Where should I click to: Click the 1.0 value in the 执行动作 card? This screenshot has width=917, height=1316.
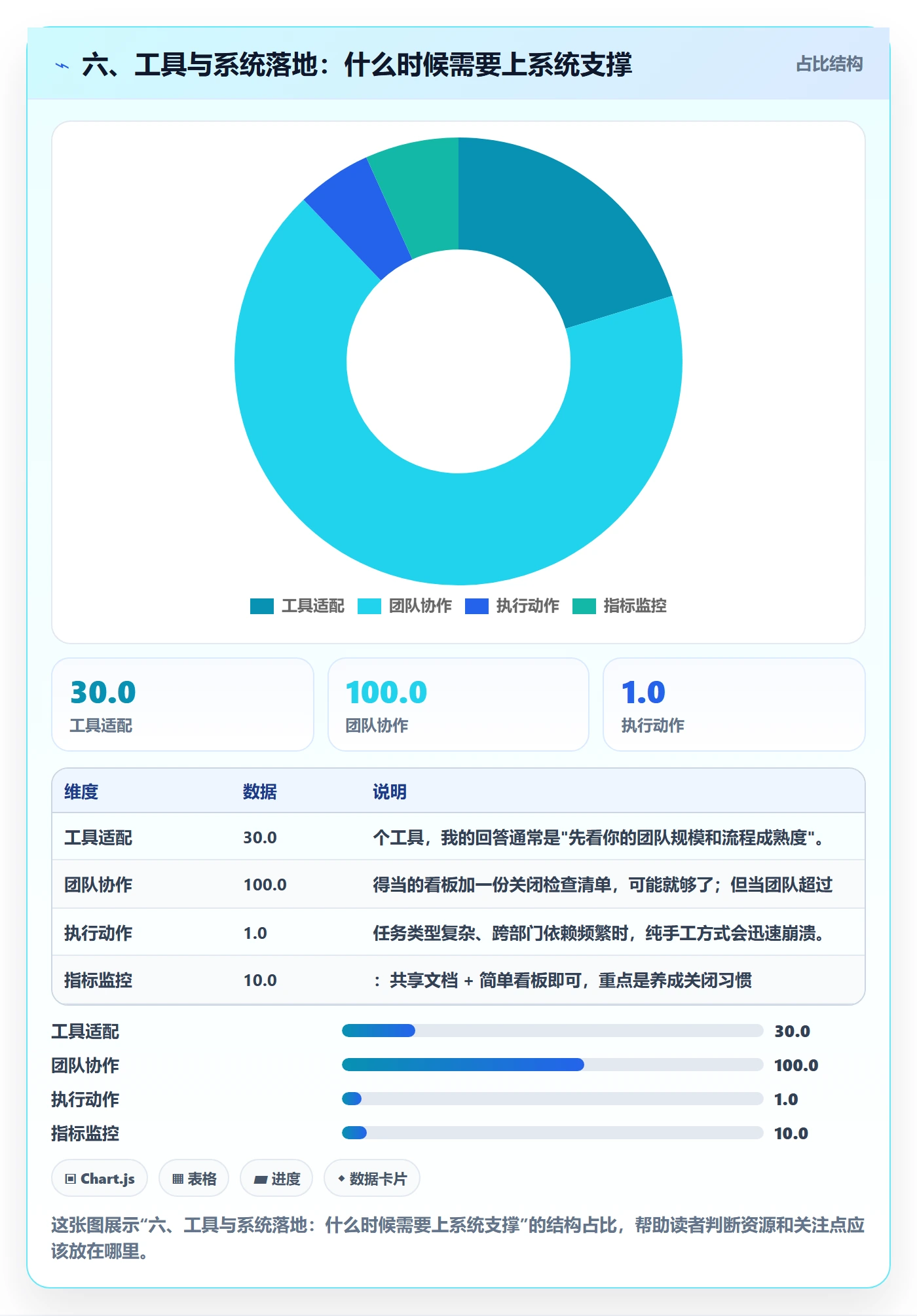click(x=643, y=692)
